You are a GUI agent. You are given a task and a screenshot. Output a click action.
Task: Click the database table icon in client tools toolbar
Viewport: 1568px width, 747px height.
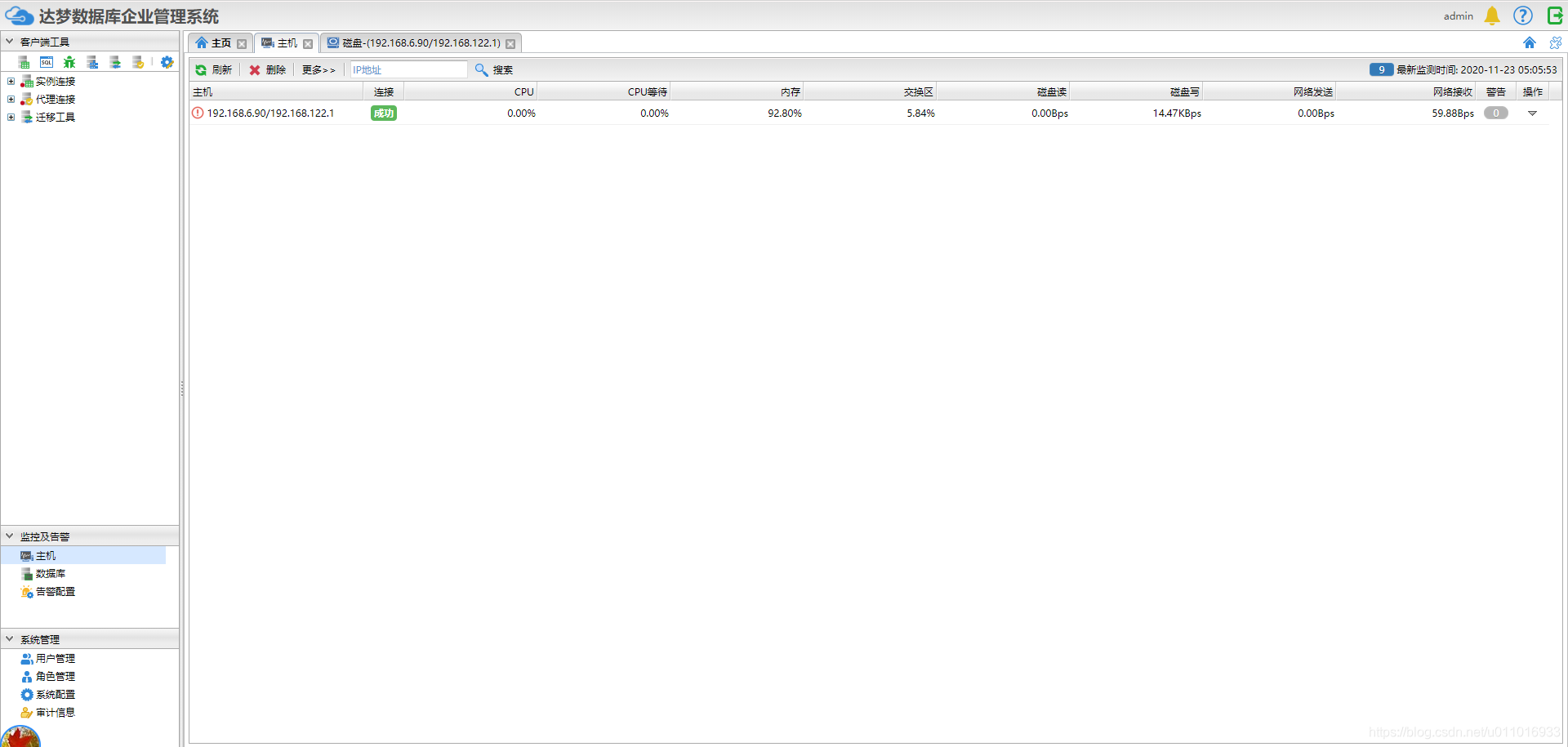tap(24, 62)
